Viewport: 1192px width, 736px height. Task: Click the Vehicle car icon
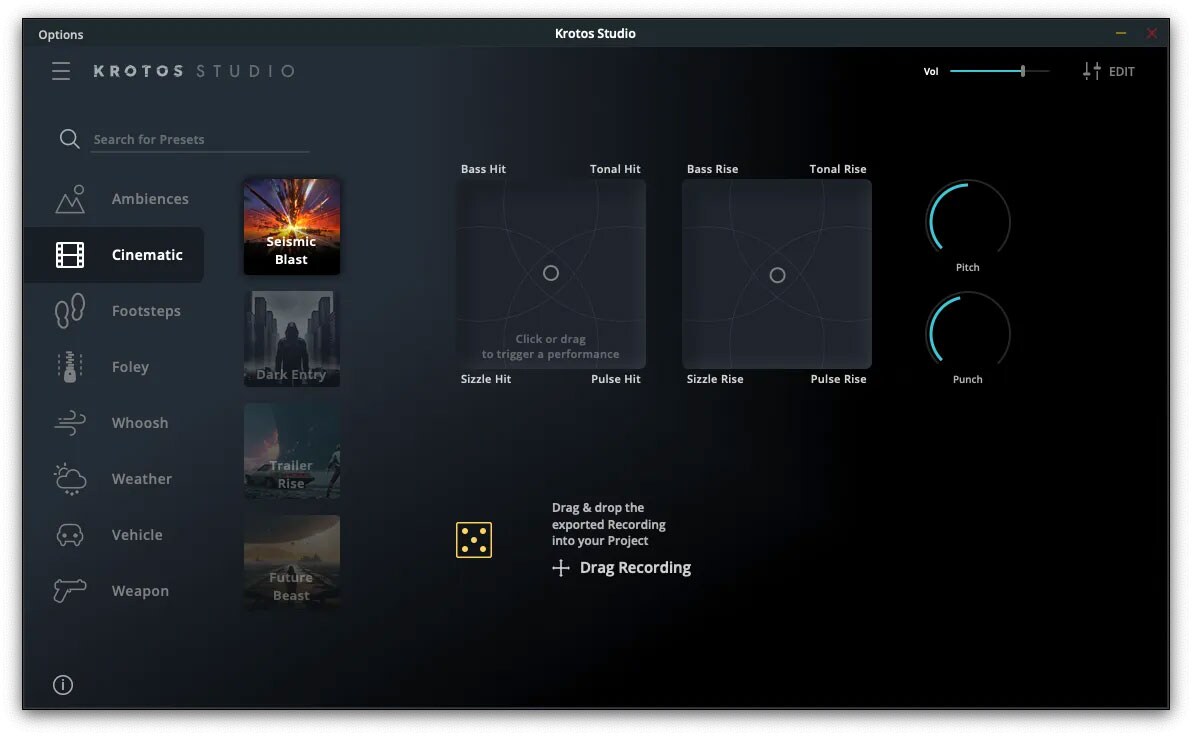70,535
